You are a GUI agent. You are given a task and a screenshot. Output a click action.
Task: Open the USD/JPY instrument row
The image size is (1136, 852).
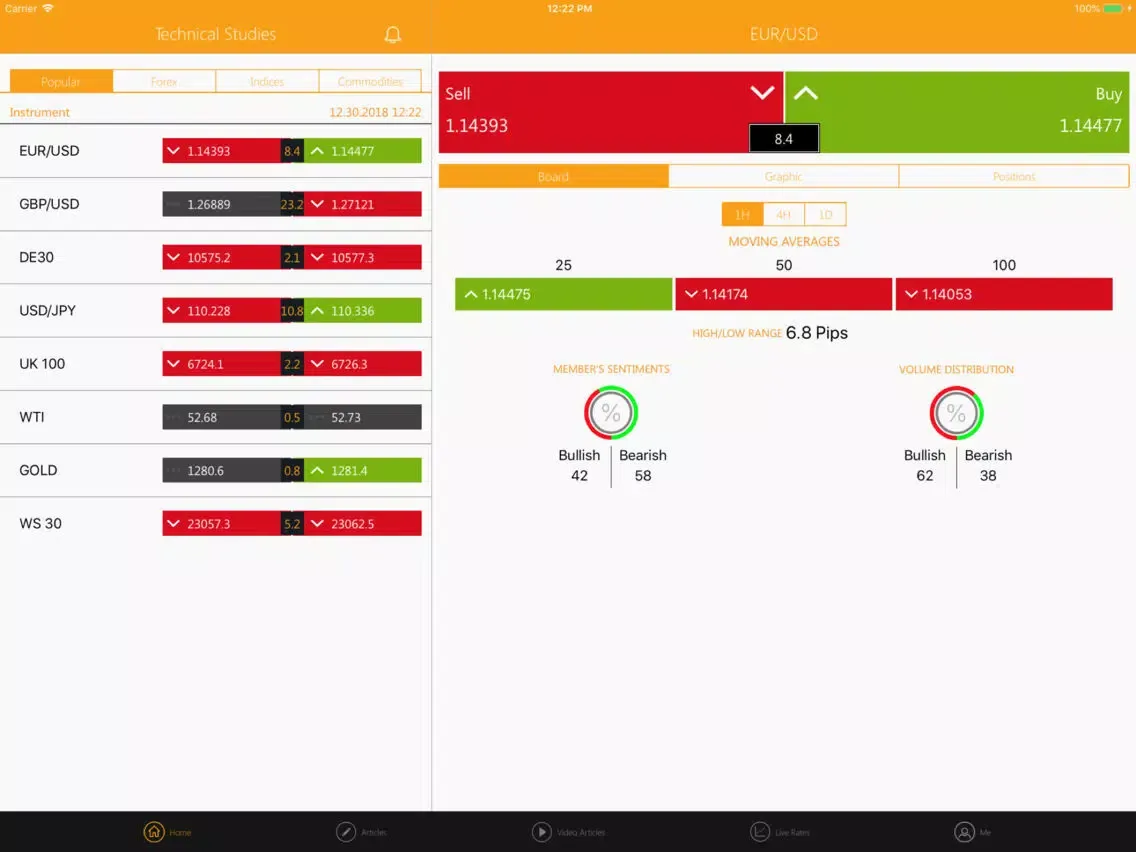click(216, 310)
